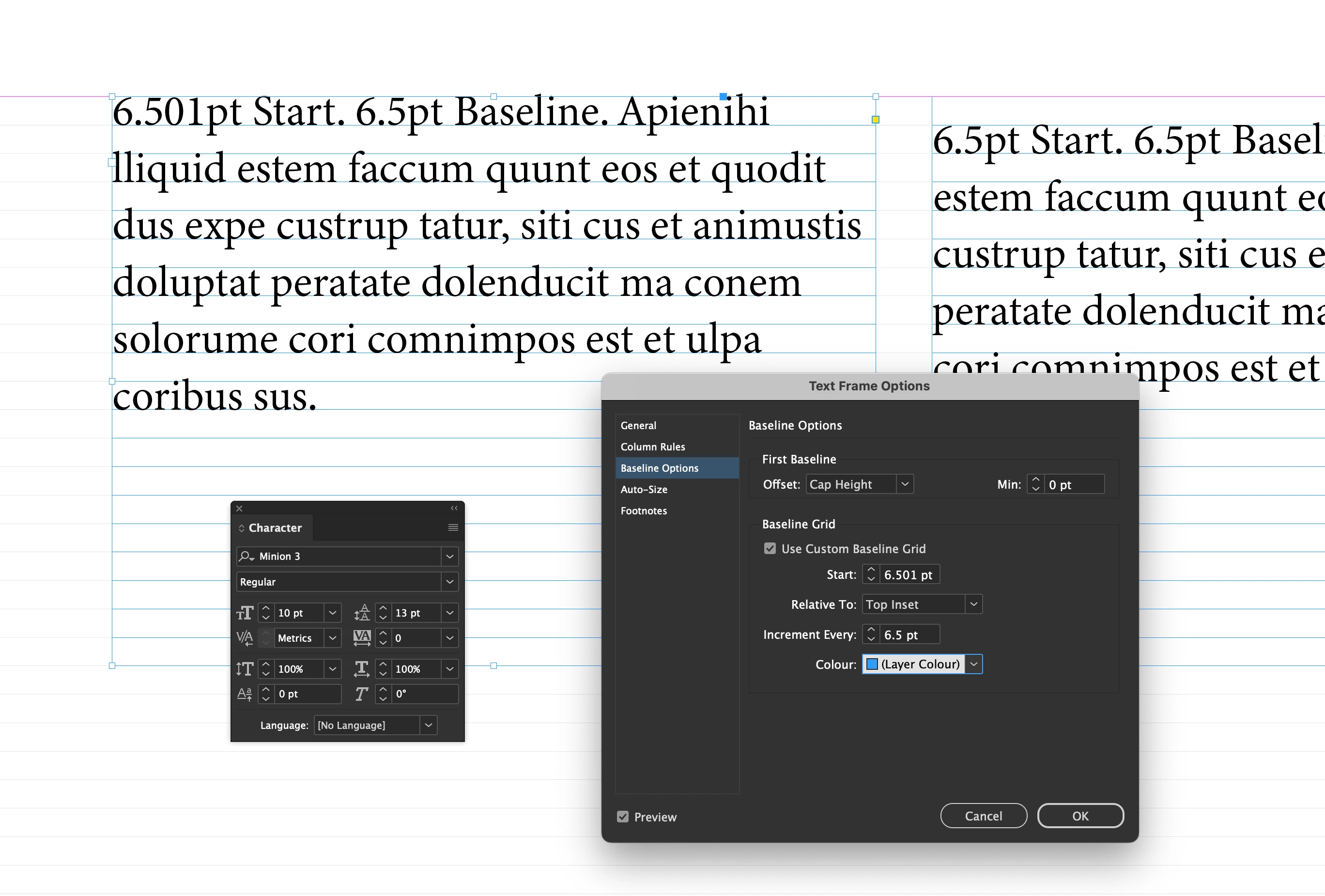The width and height of the screenshot is (1325, 896).
Task: Click the kerning icon beside Metrics
Action: pyautogui.click(x=245, y=638)
